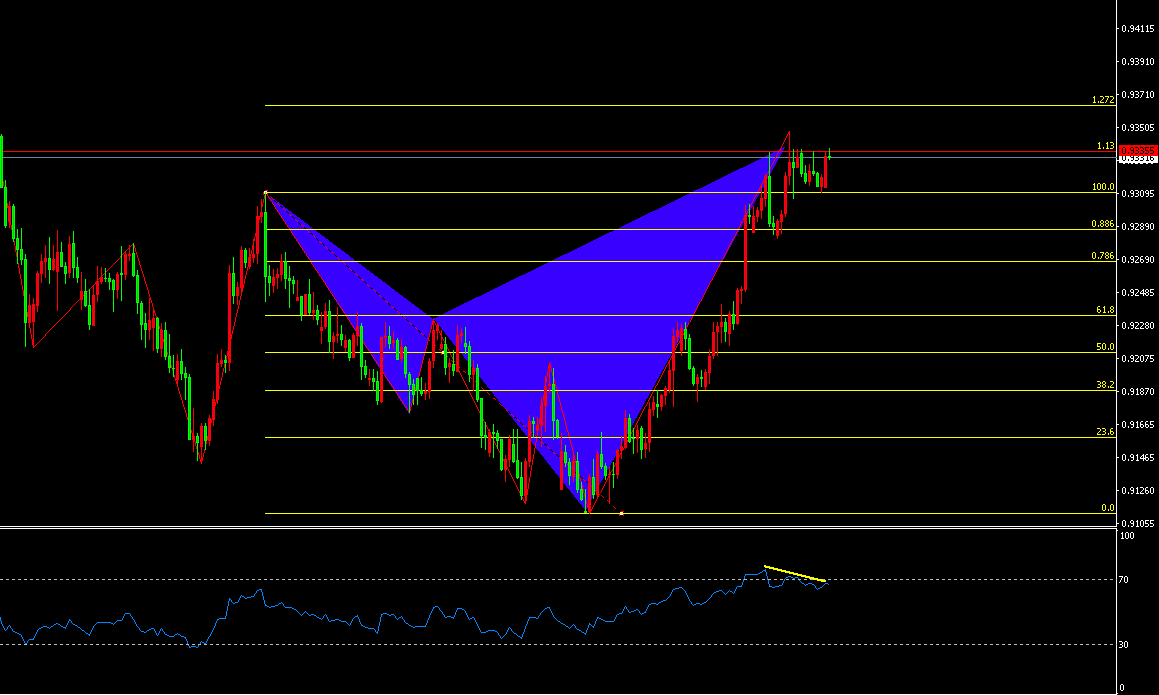Click the 0.93095 price axis value
The width and height of the screenshot is (1159, 695).
click(x=1138, y=194)
